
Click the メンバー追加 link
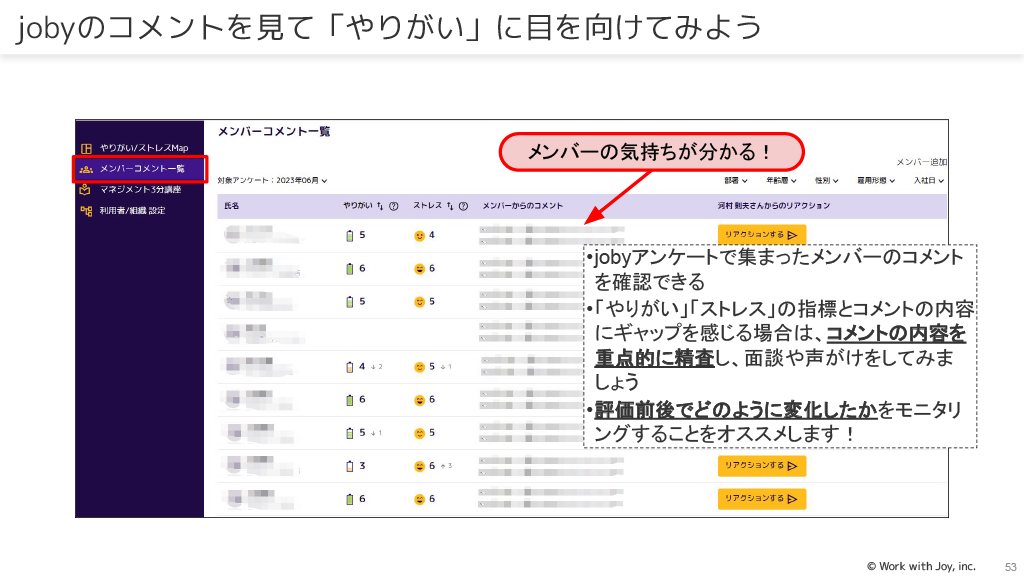coord(921,161)
